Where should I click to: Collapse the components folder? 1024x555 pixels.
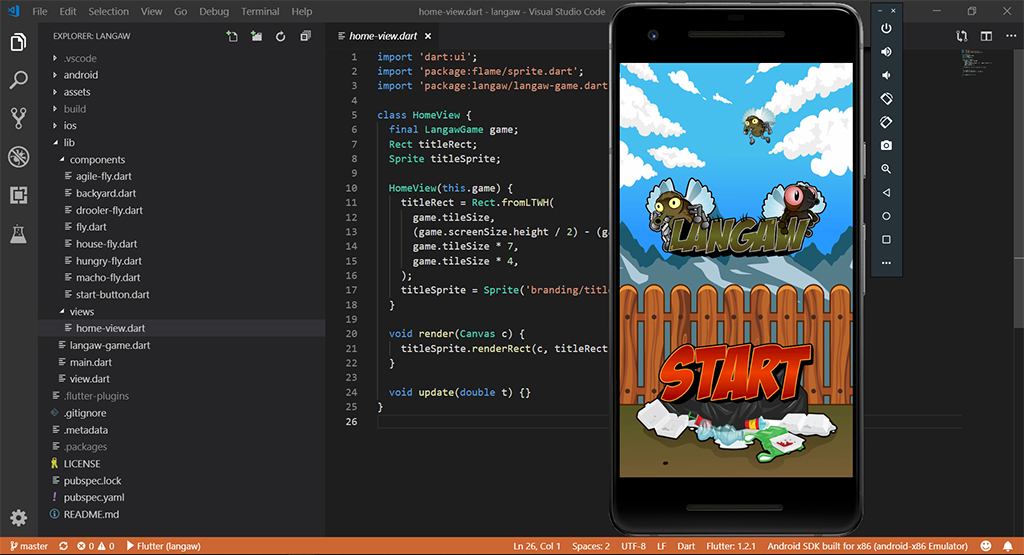point(97,160)
